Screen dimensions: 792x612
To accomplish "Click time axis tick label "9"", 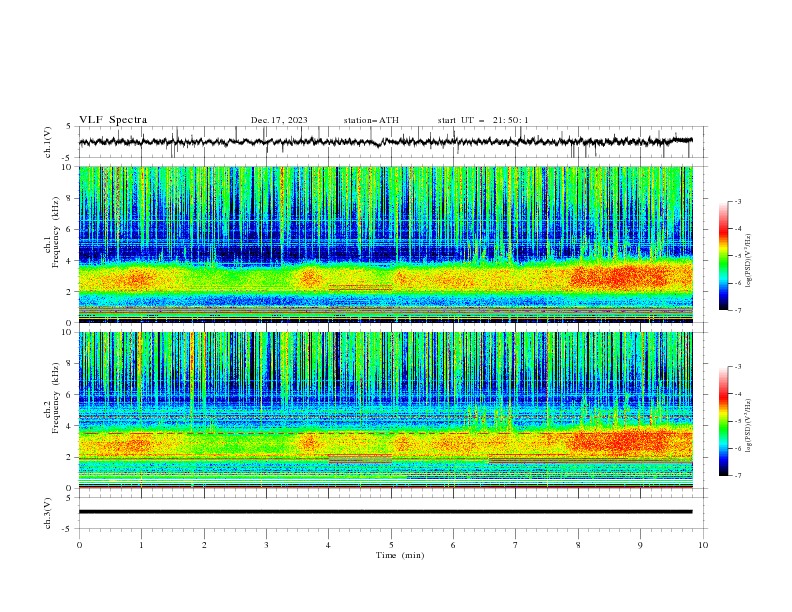I will pos(640,545).
